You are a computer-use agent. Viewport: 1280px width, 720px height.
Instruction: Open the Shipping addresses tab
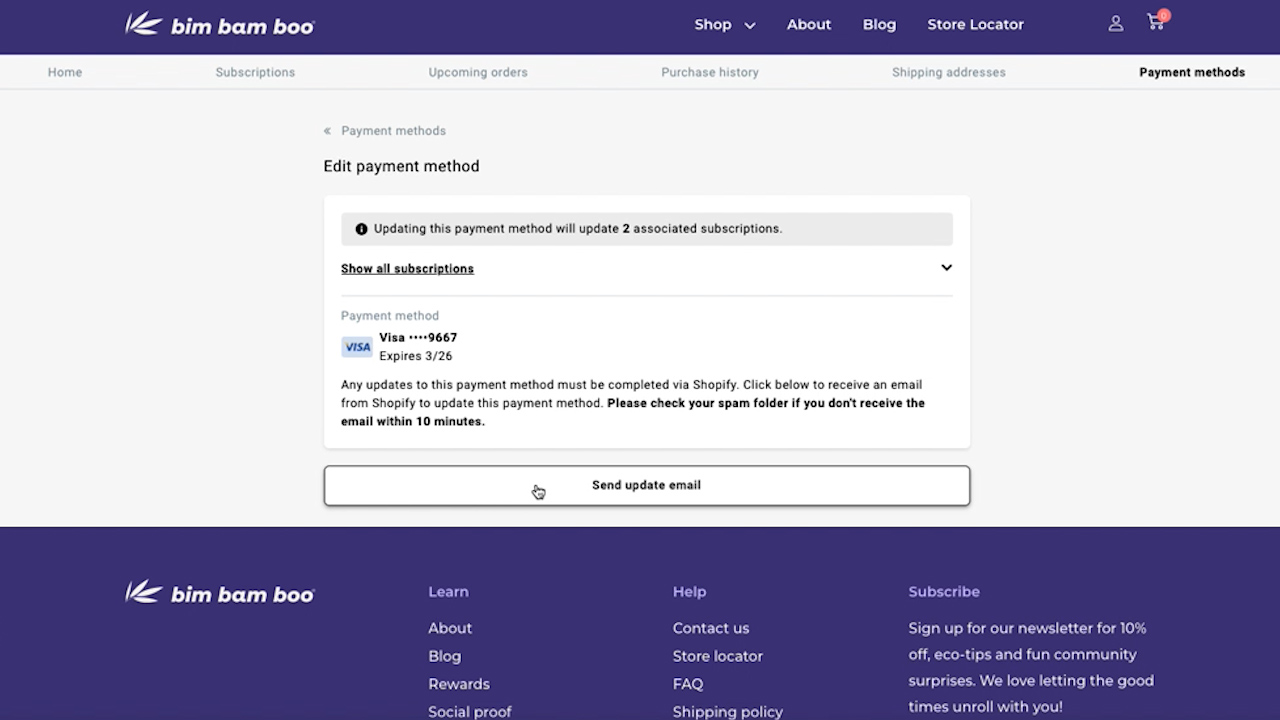[949, 72]
